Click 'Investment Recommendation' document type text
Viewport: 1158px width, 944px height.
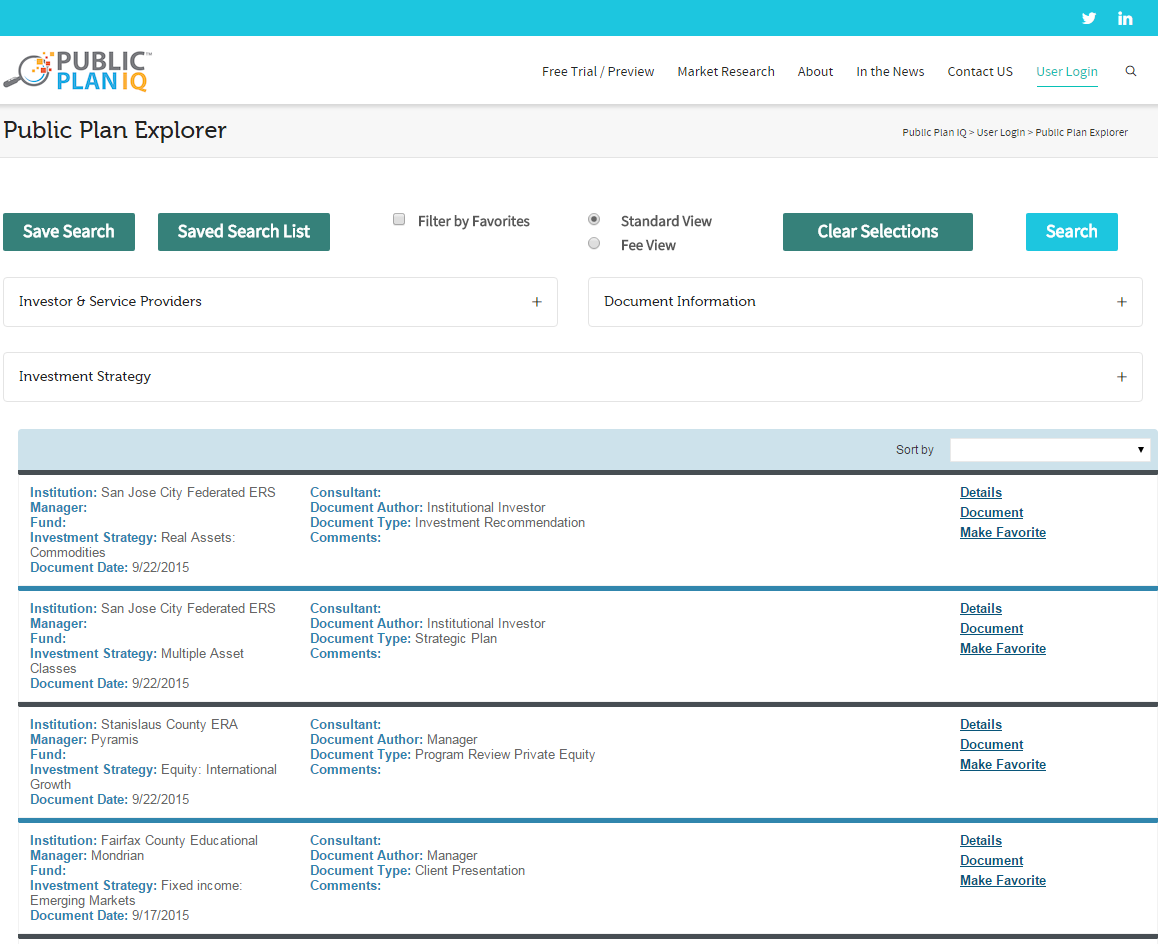pyautogui.click(x=500, y=522)
